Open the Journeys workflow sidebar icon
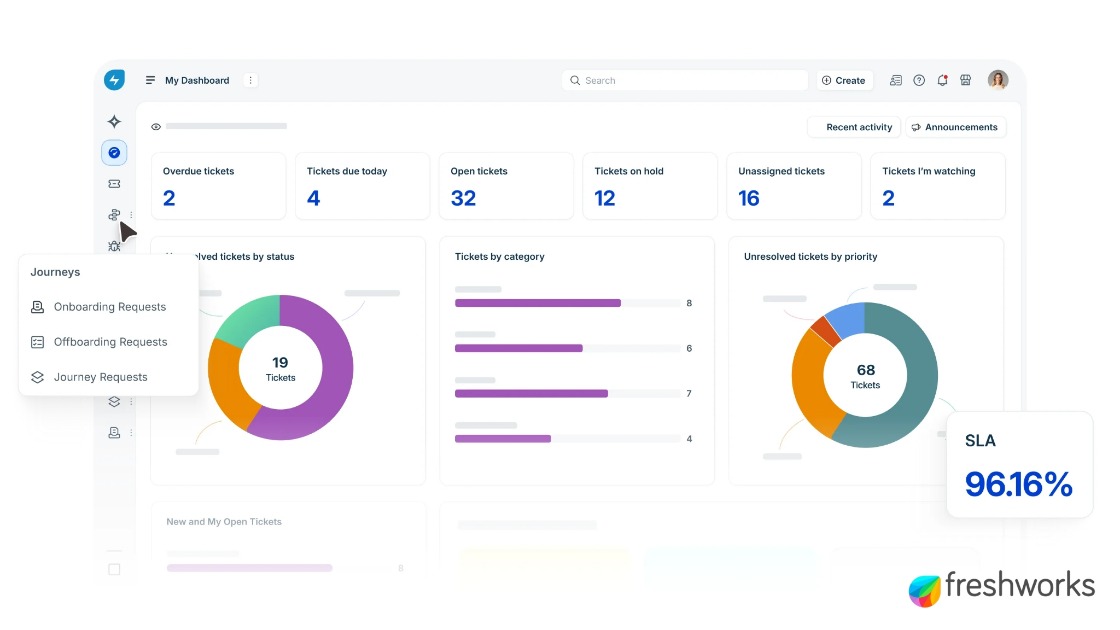The height and width of the screenshot is (630, 1120). tap(114, 214)
